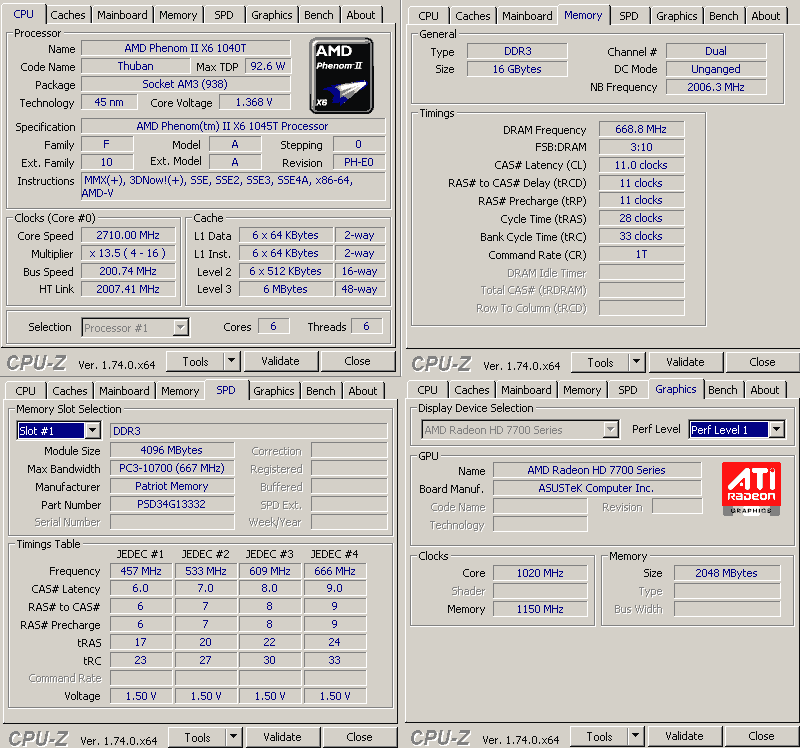Click the Command Rate value 1T
Viewport: 800px width, 748px height.
[641, 254]
